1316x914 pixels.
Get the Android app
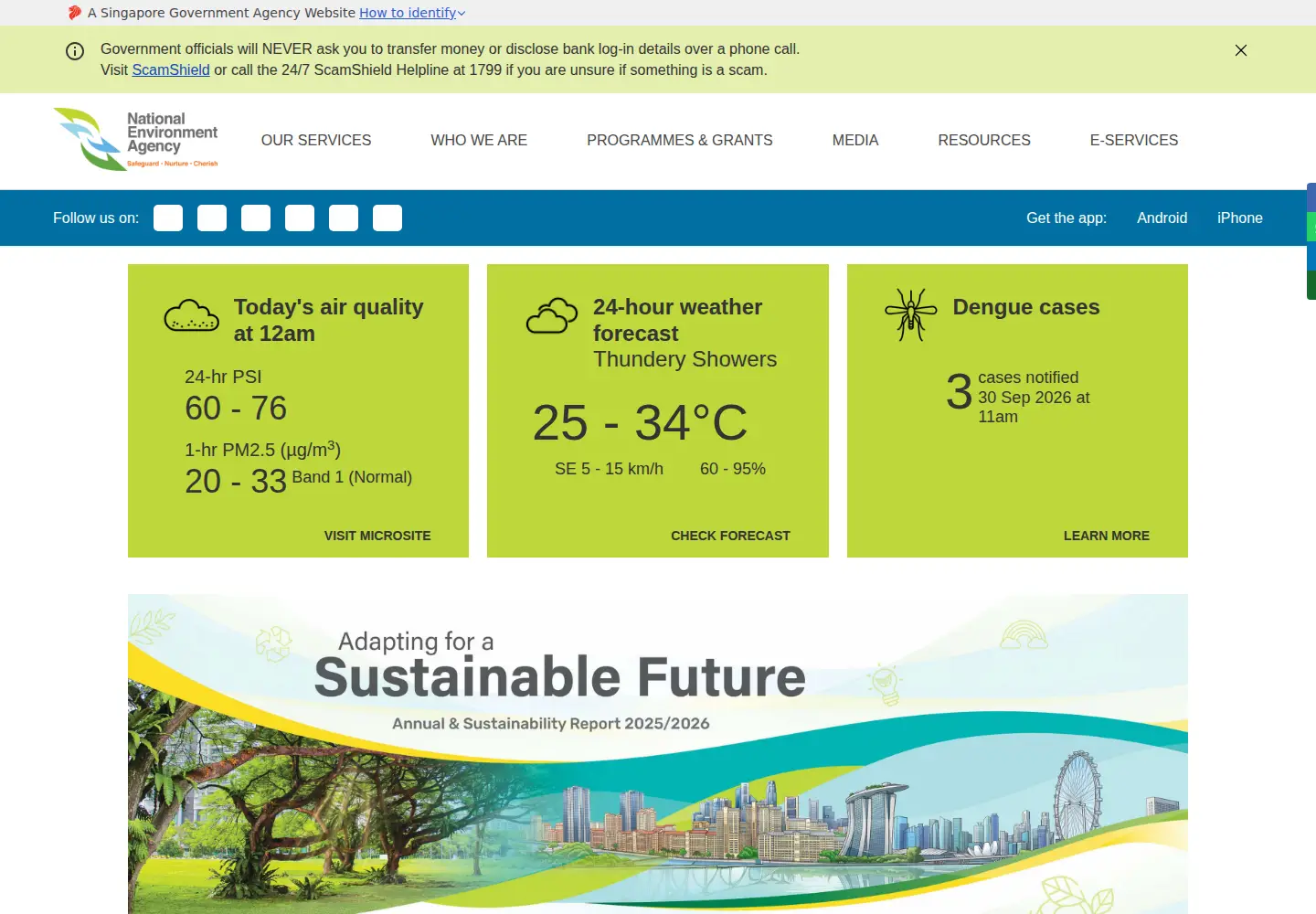click(1162, 218)
